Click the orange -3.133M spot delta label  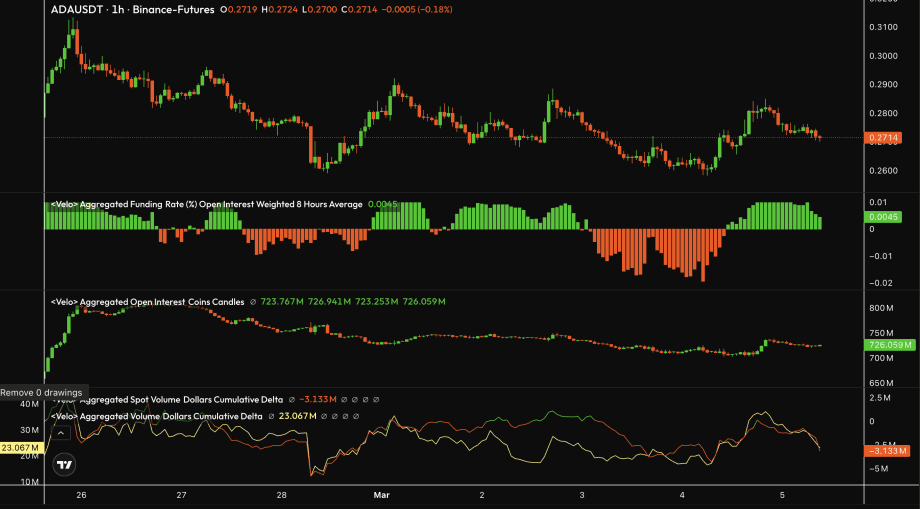[885, 451]
